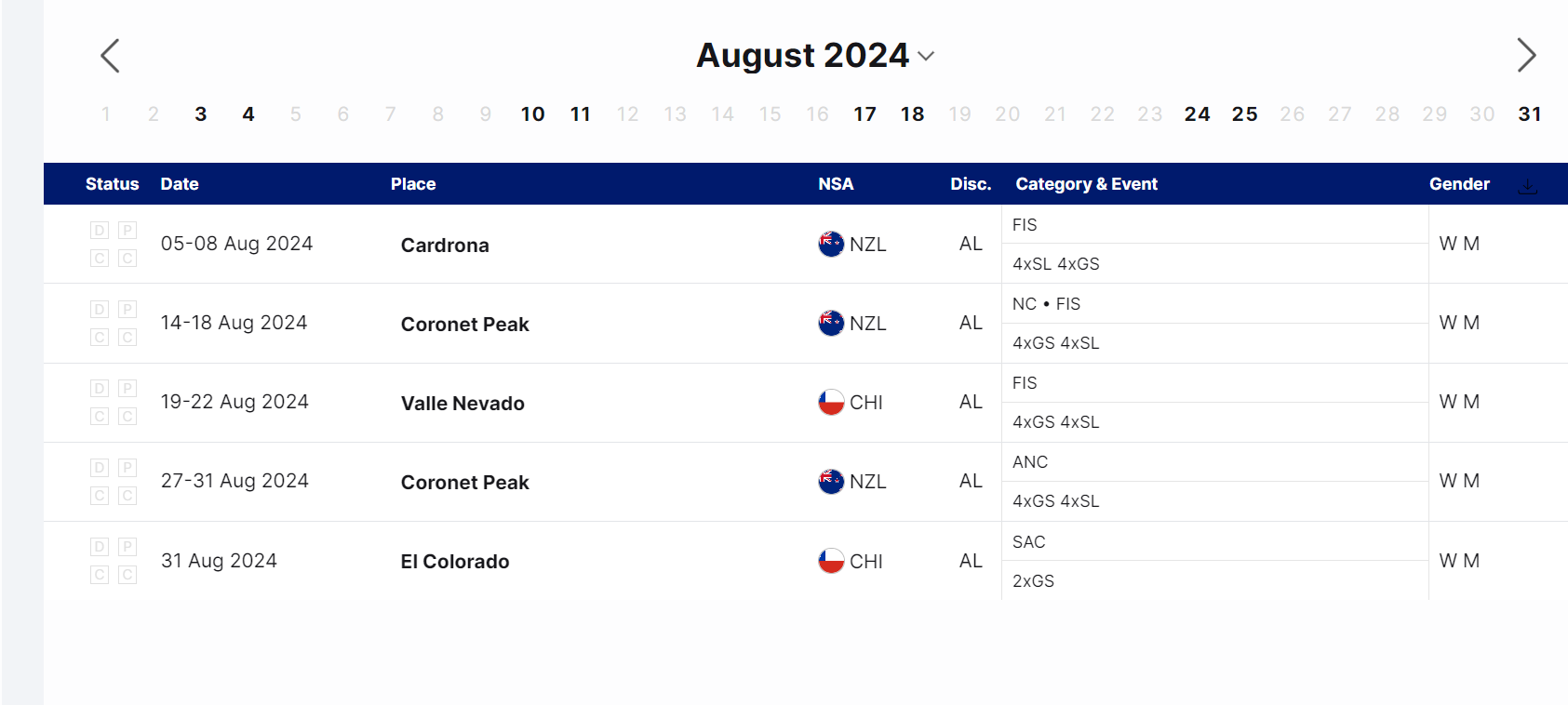Screen dimensions: 1568x705
Task: Open the Valle Nevado event
Action: (462, 404)
